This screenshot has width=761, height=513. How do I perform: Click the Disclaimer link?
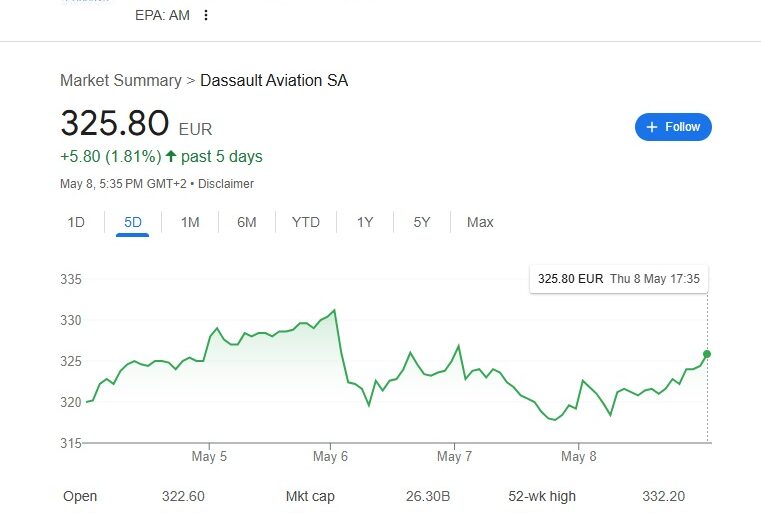(x=226, y=184)
